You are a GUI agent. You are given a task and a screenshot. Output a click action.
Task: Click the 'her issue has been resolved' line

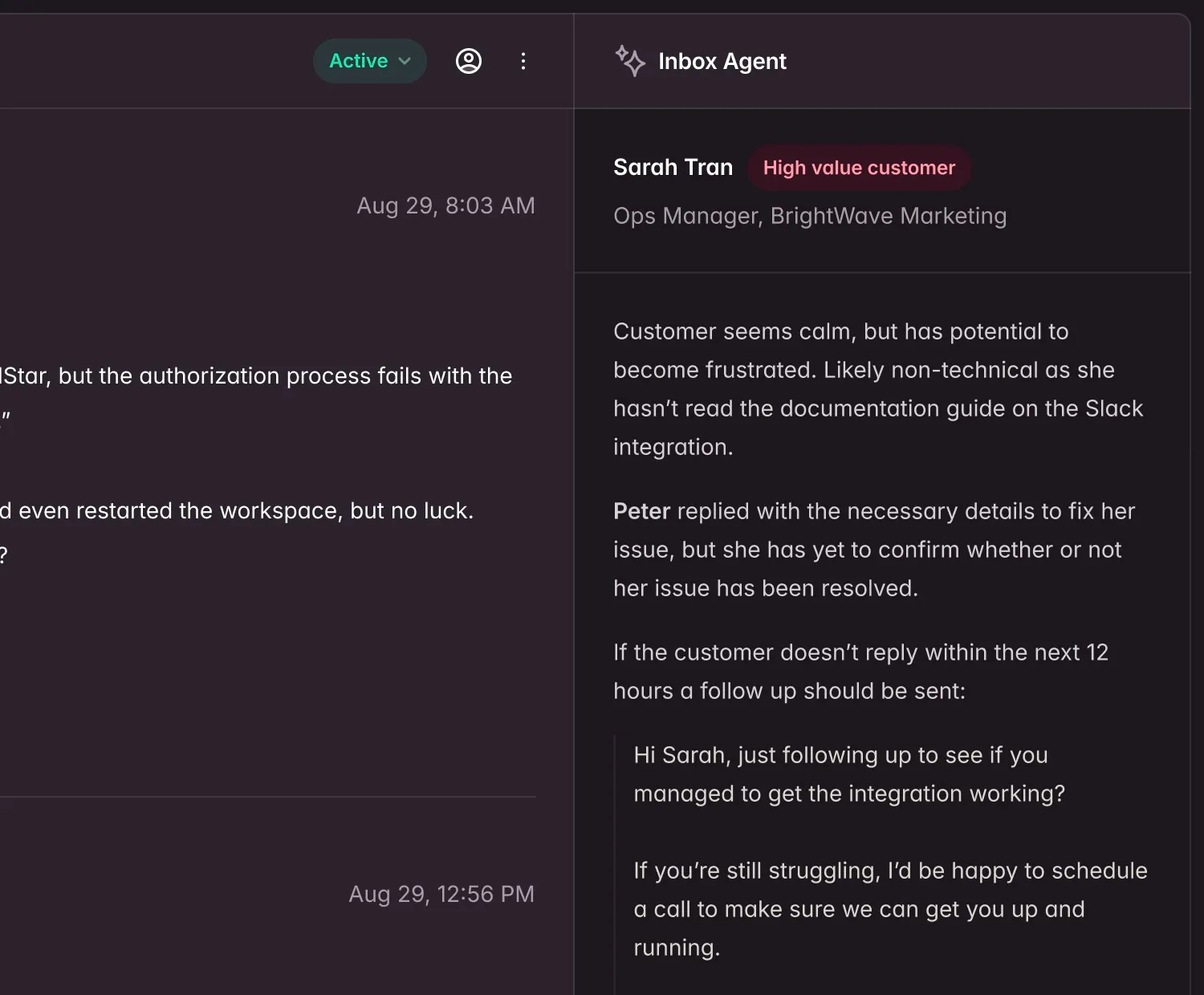point(765,588)
